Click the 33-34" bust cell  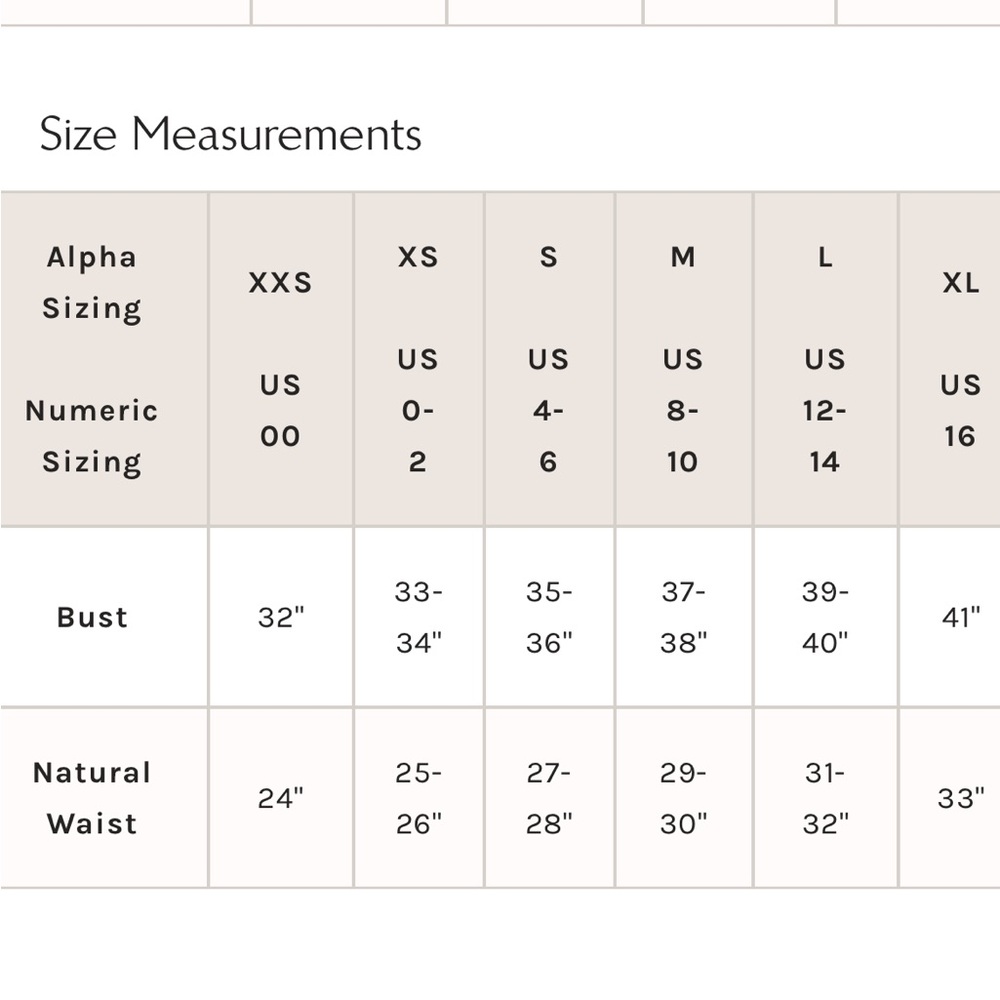pos(419,617)
